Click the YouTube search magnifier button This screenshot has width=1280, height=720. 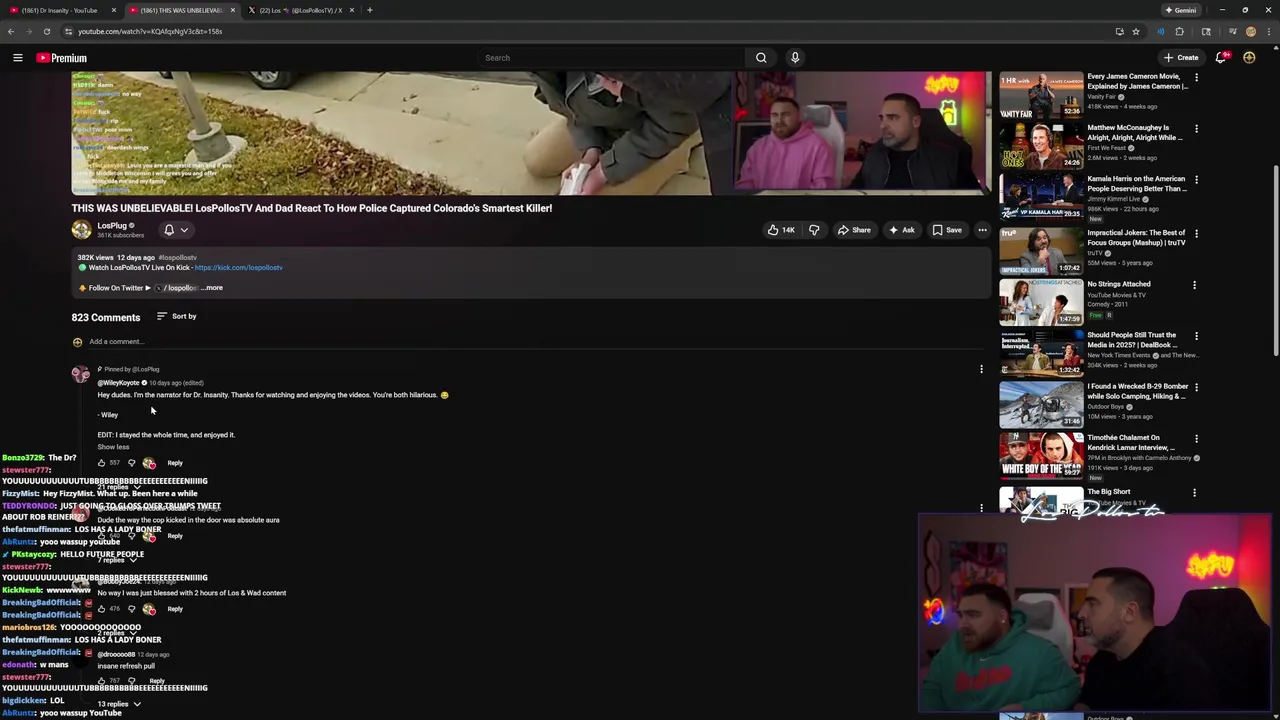click(761, 58)
